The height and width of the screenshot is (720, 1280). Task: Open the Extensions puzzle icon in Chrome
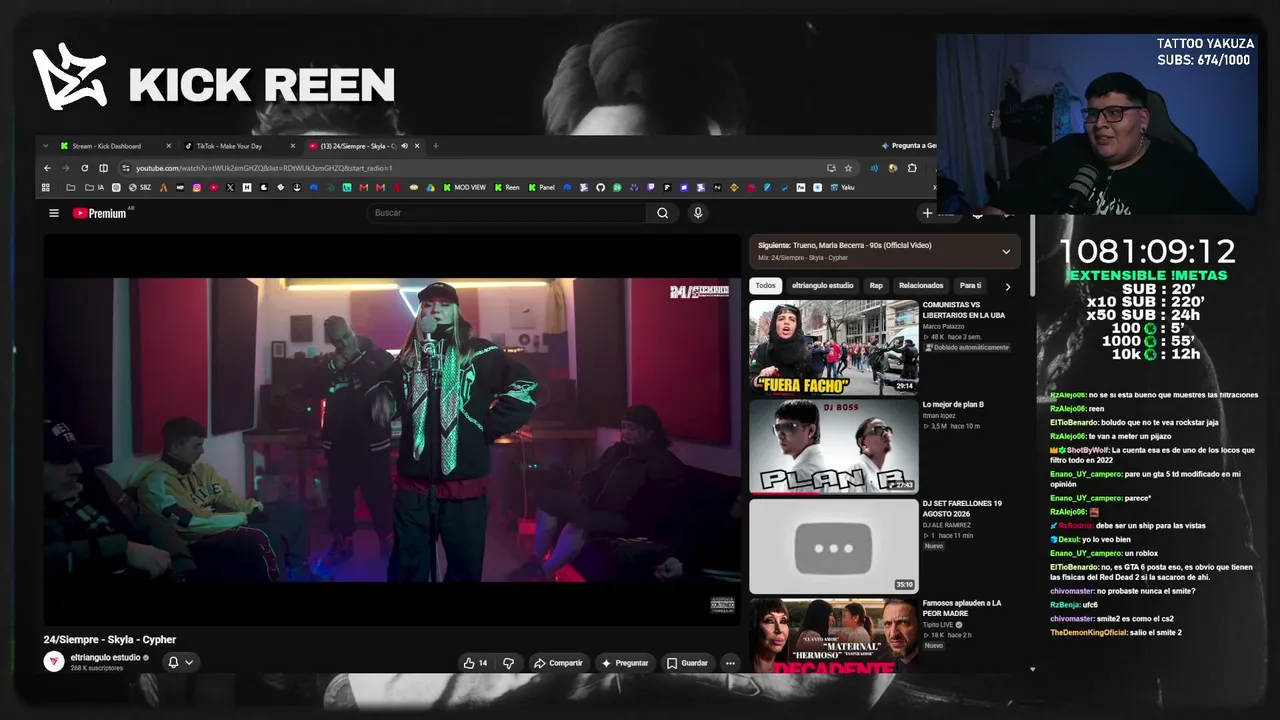(x=912, y=168)
